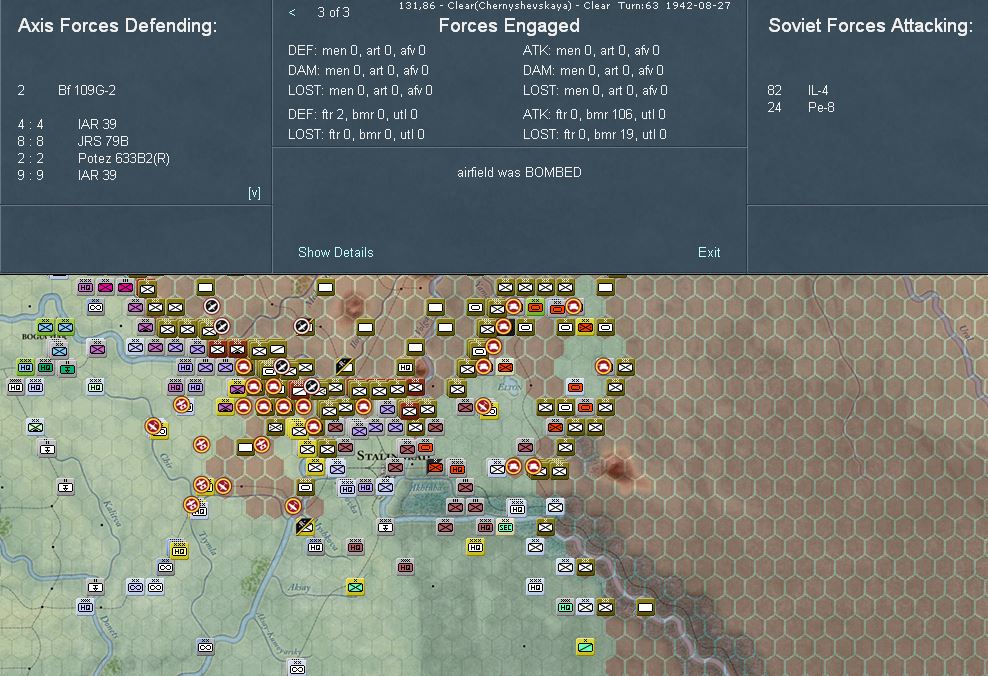Select orange HQ counter beside Stalingrad
This screenshot has width=988, height=676.
pos(457,468)
